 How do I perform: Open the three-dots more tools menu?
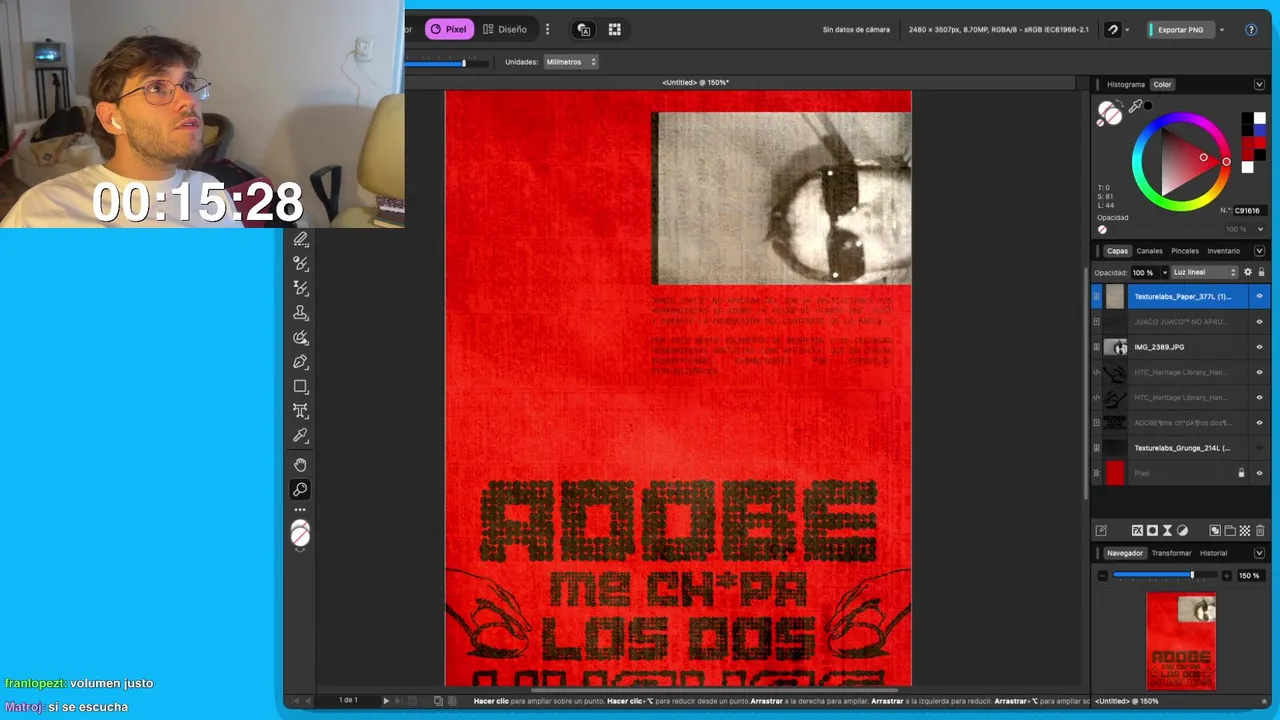pos(300,510)
